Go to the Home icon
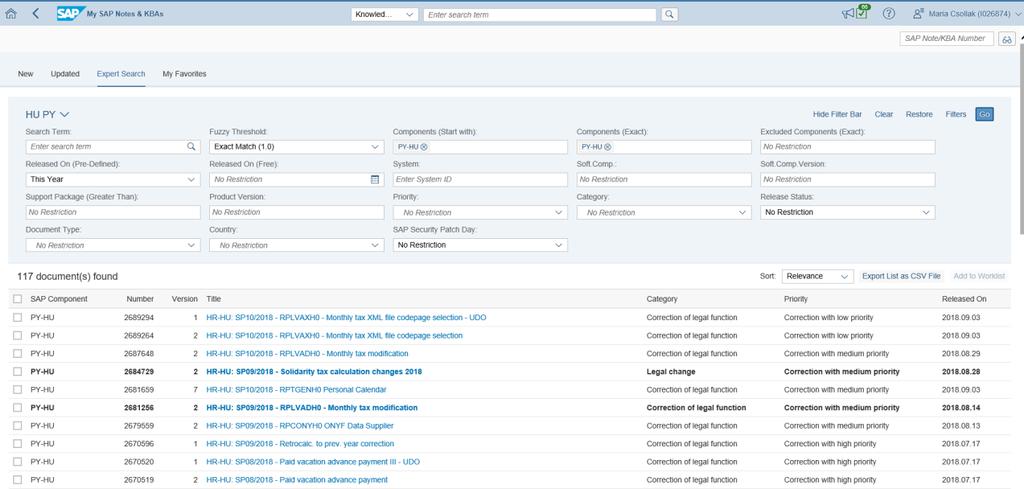1024x489 pixels. 10,14
